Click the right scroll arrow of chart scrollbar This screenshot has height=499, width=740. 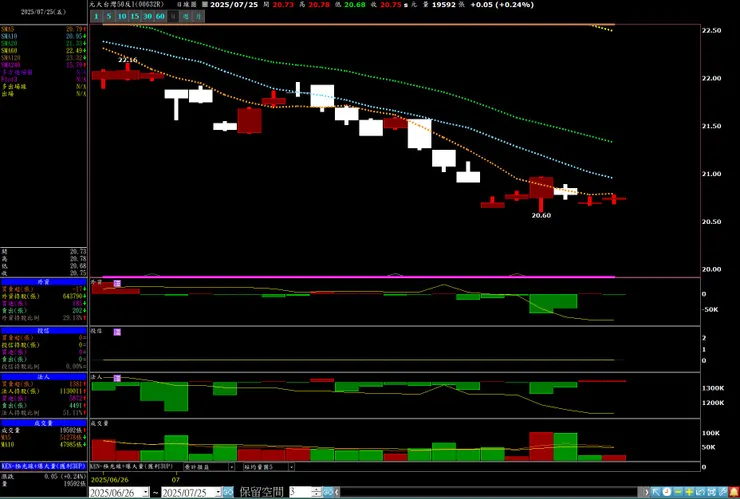[647, 492]
